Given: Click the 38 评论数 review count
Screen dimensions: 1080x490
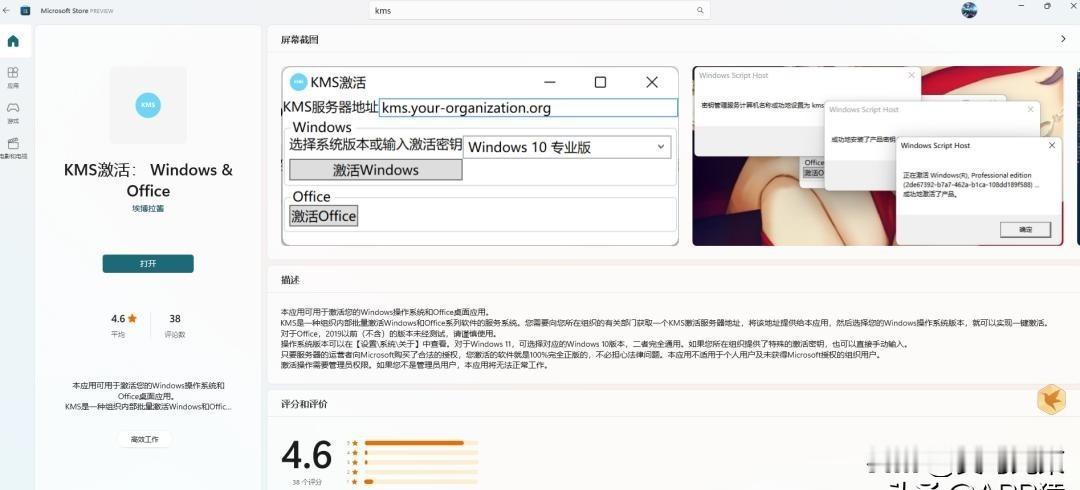Looking at the screenshot, I should (x=175, y=325).
